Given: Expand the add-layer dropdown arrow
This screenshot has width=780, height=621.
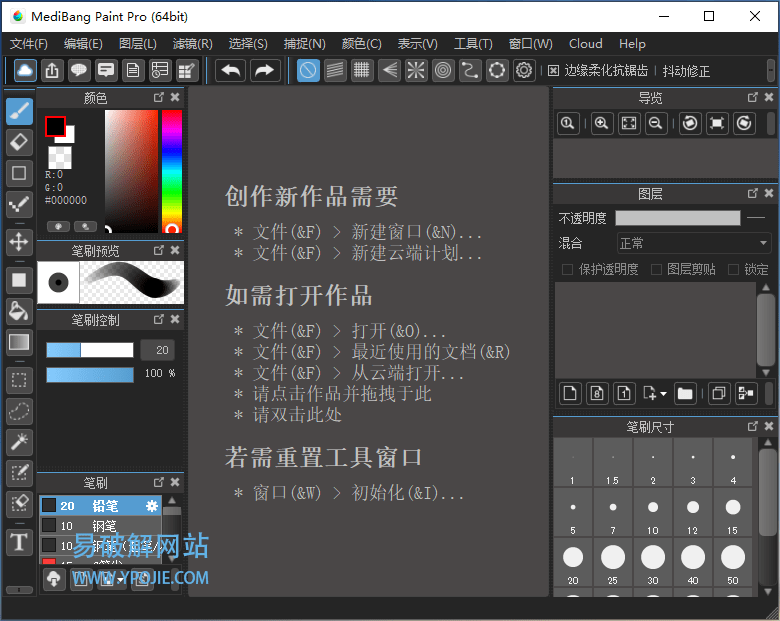Looking at the screenshot, I should point(663,394).
